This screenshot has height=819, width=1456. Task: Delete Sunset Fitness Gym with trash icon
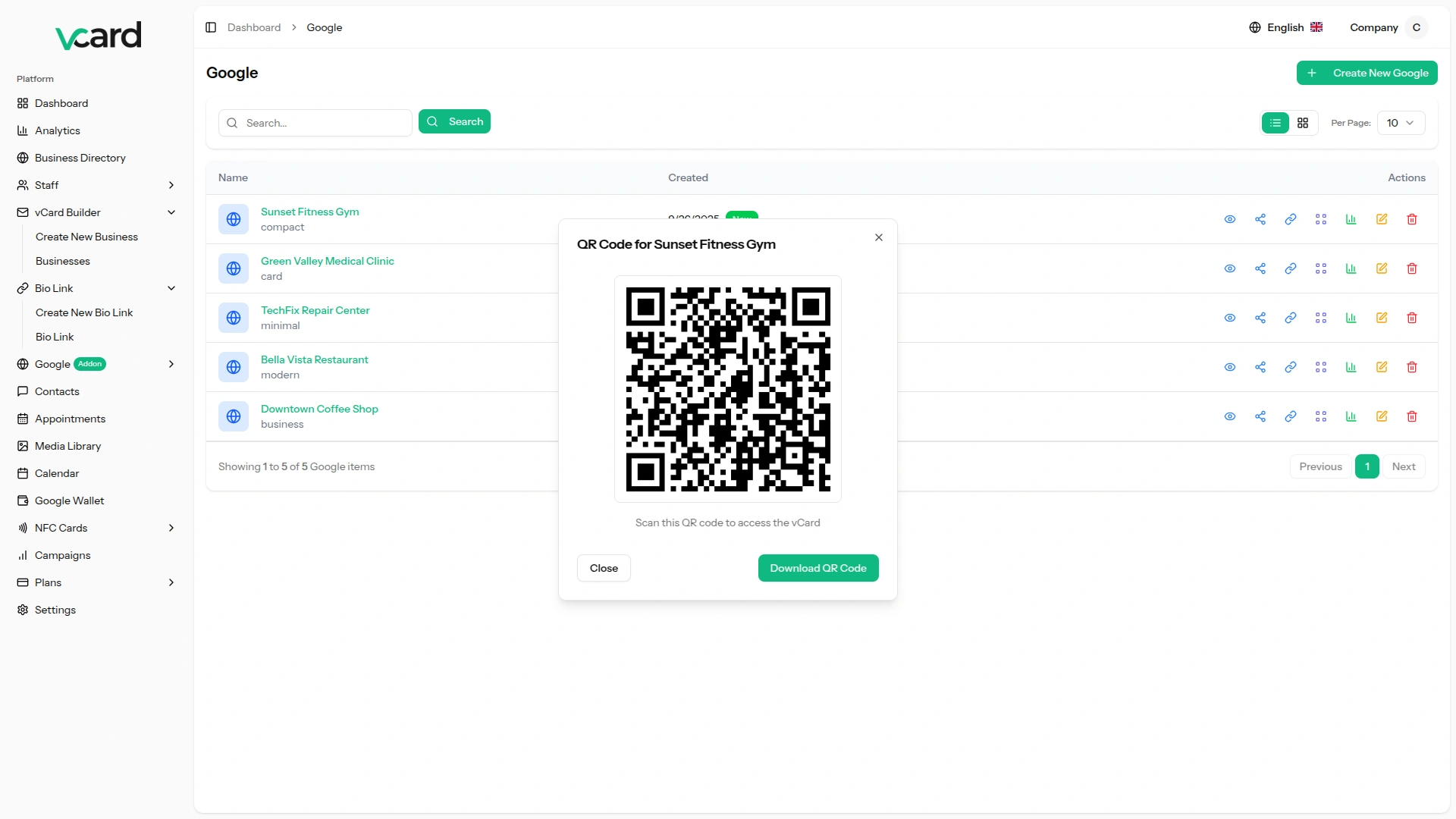point(1411,219)
